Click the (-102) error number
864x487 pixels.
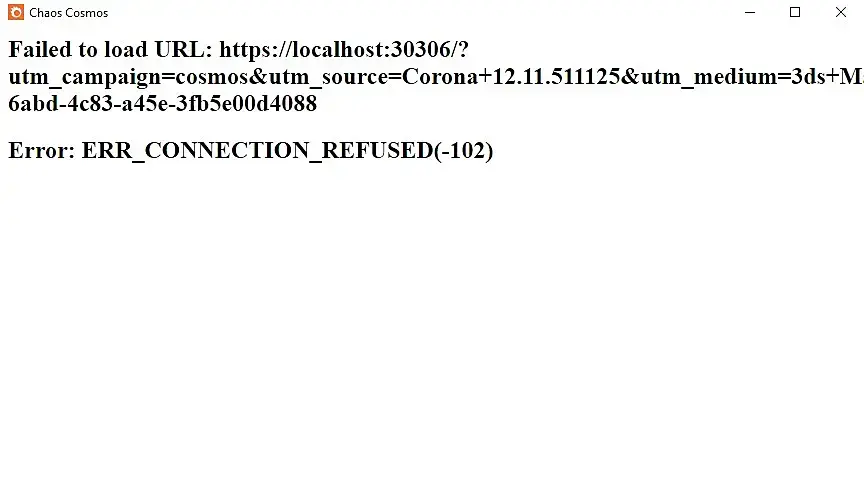point(463,151)
